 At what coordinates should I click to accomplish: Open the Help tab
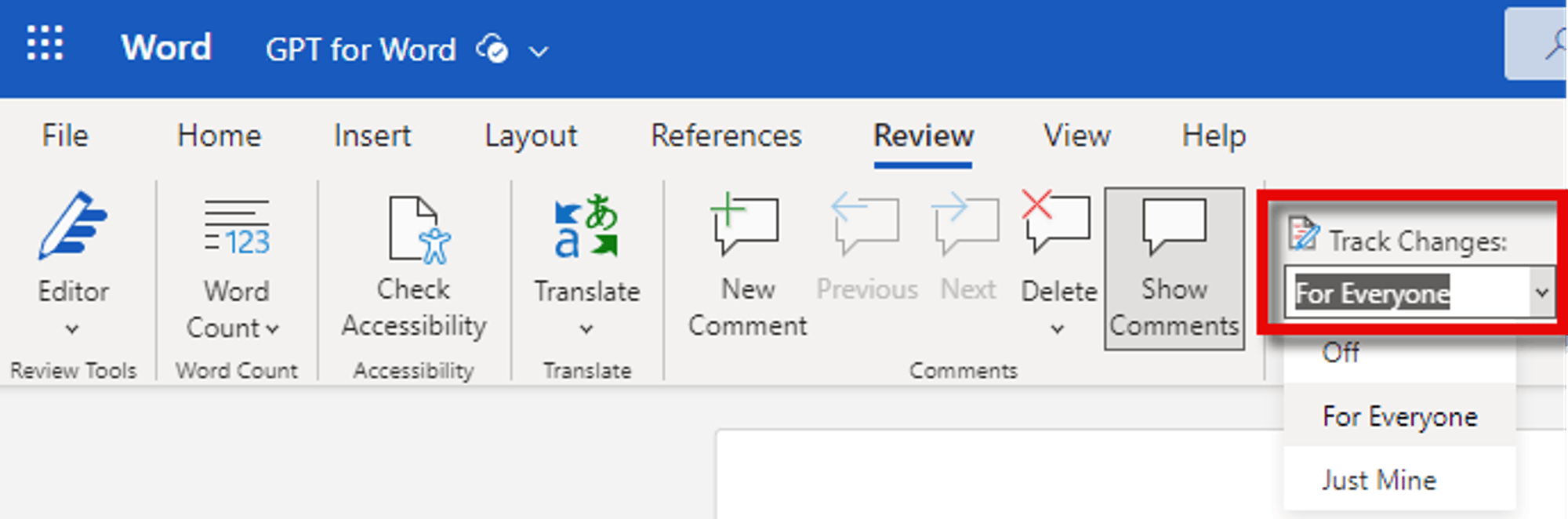(x=1214, y=137)
